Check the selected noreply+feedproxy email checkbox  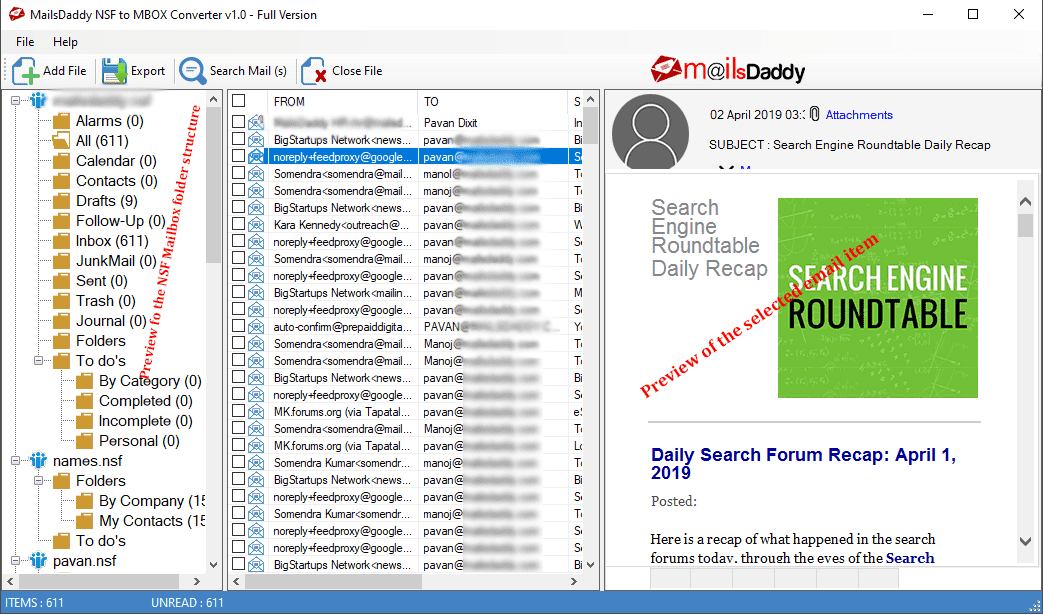point(239,156)
